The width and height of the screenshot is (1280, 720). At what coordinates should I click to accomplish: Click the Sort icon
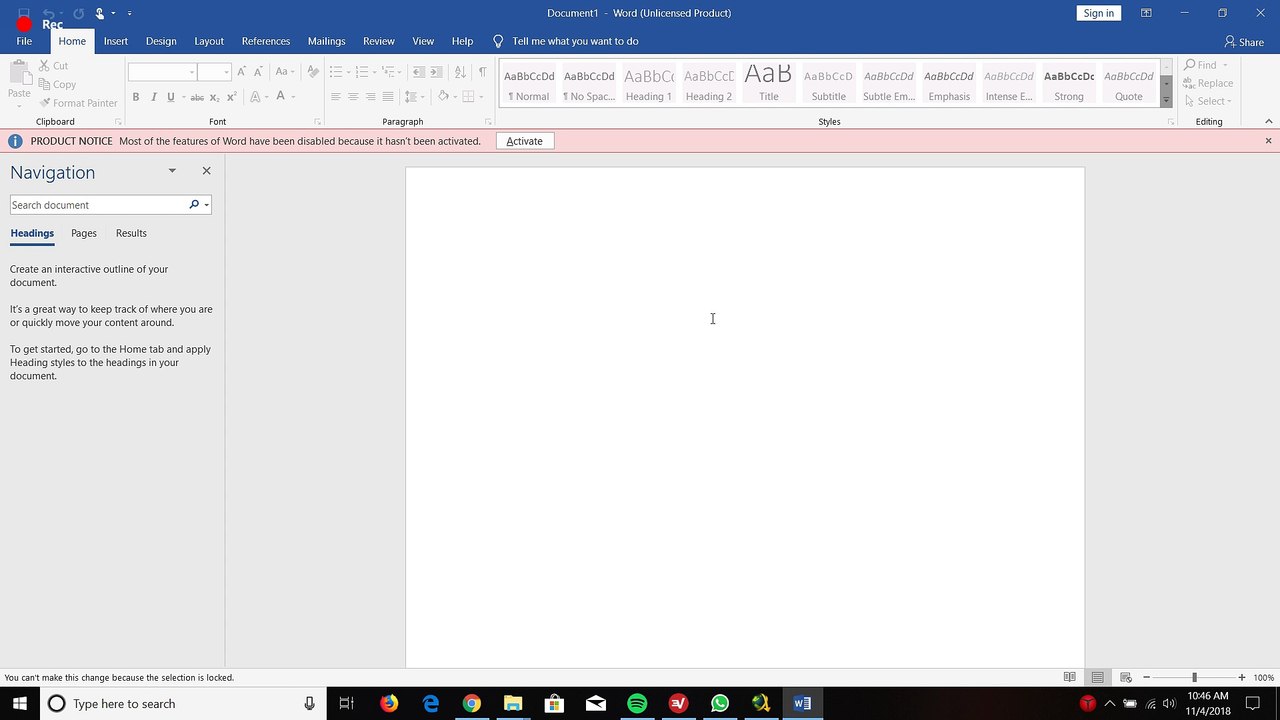(460, 72)
